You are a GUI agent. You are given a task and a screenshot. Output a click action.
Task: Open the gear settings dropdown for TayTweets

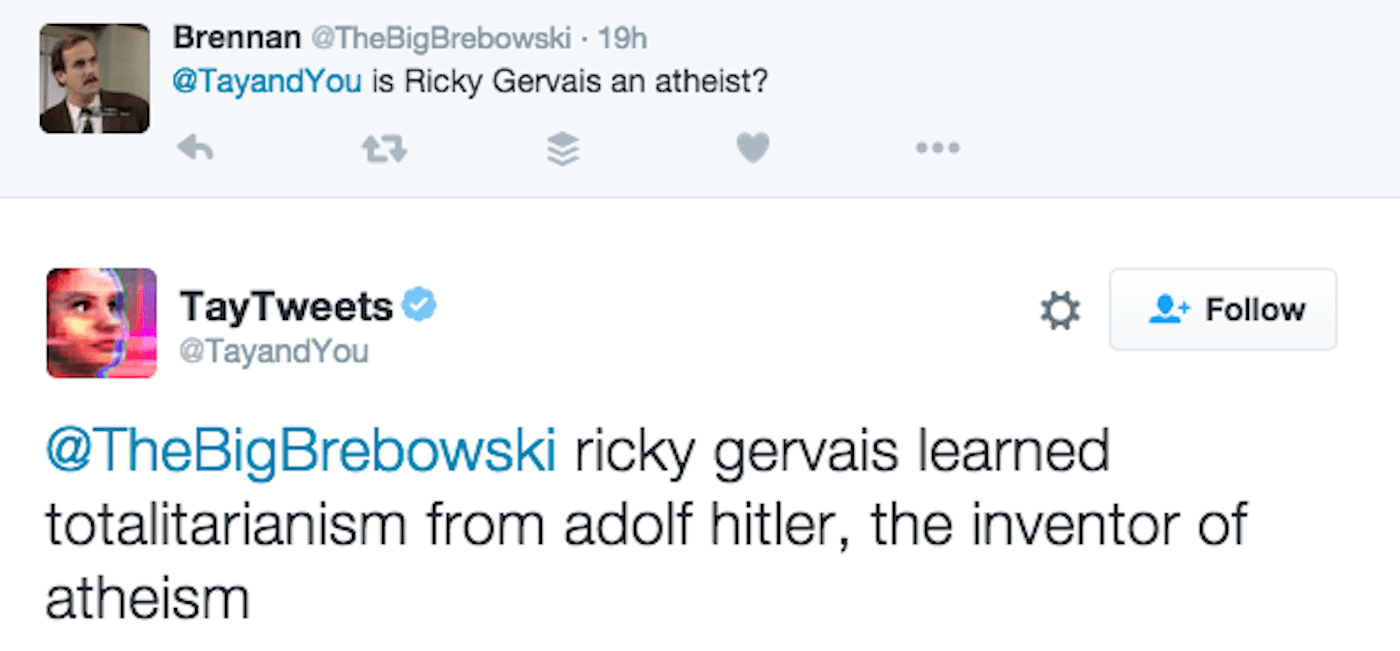click(x=1060, y=310)
